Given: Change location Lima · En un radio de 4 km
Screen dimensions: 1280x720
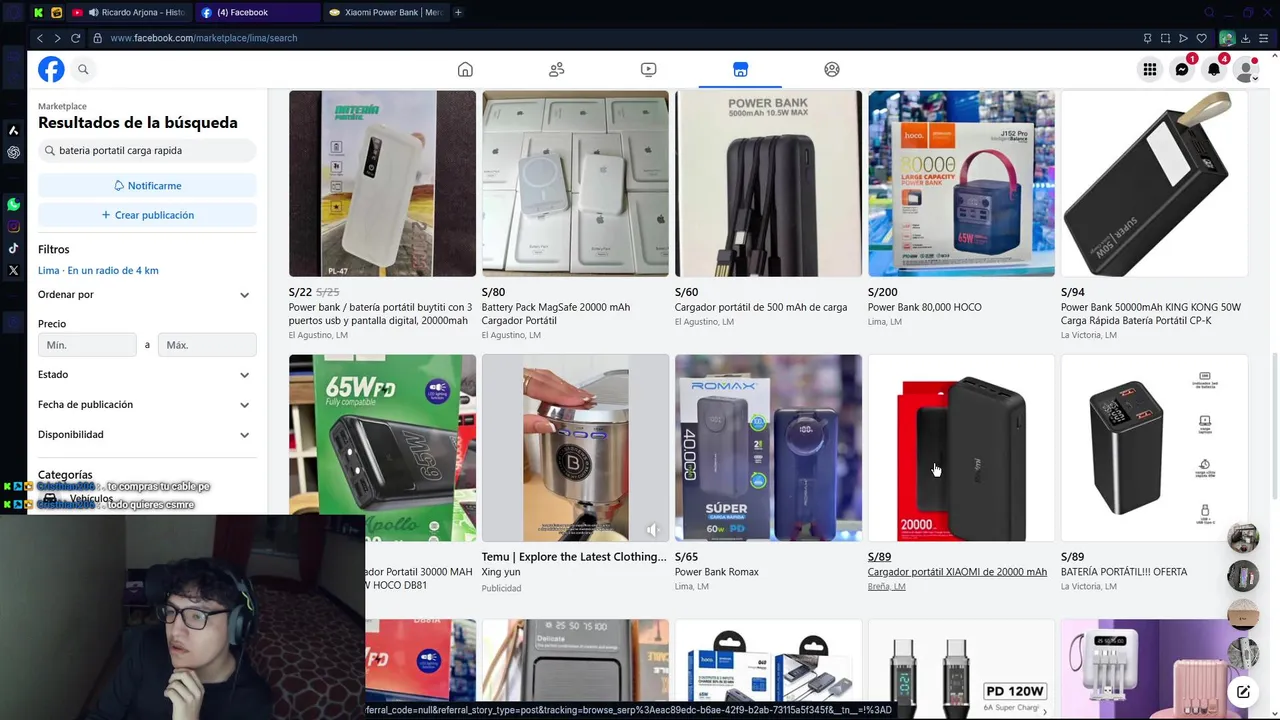Looking at the screenshot, I should [x=98, y=270].
